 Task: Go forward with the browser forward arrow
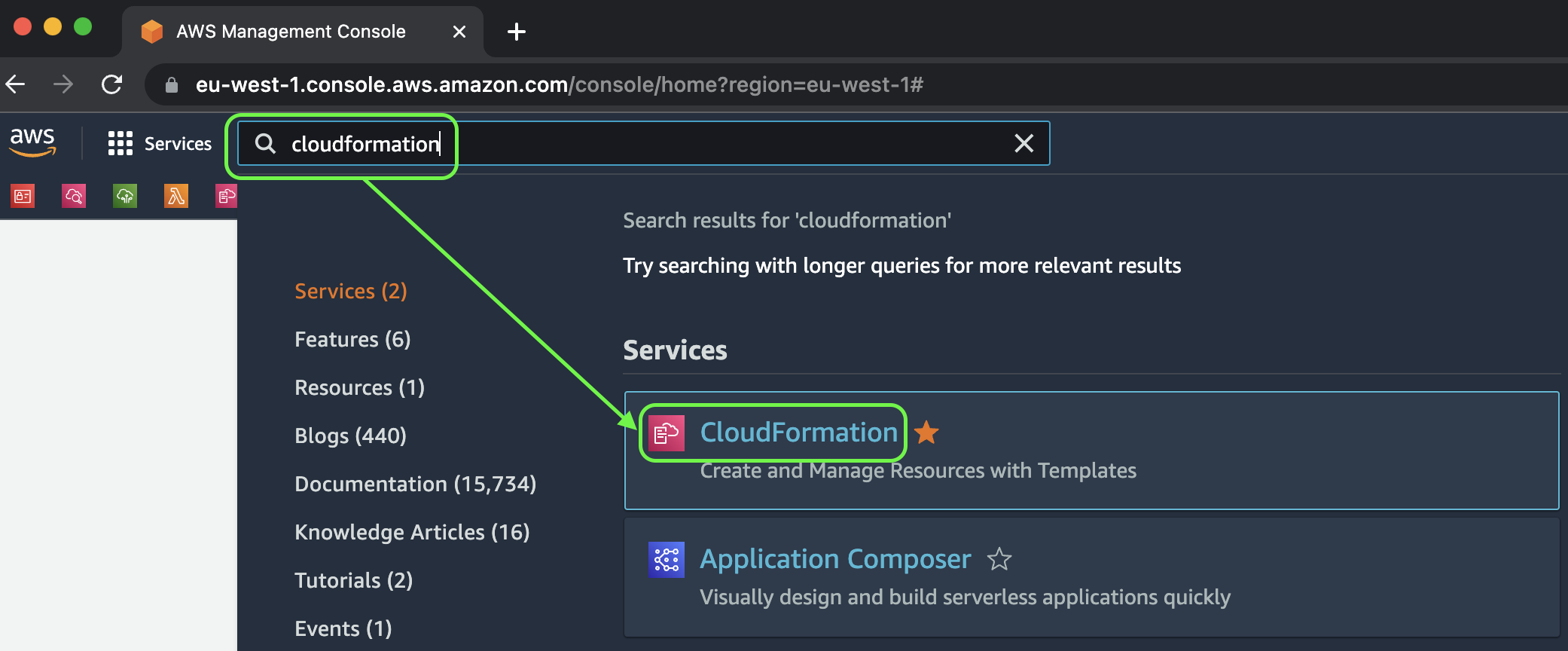[x=63, y=84]
